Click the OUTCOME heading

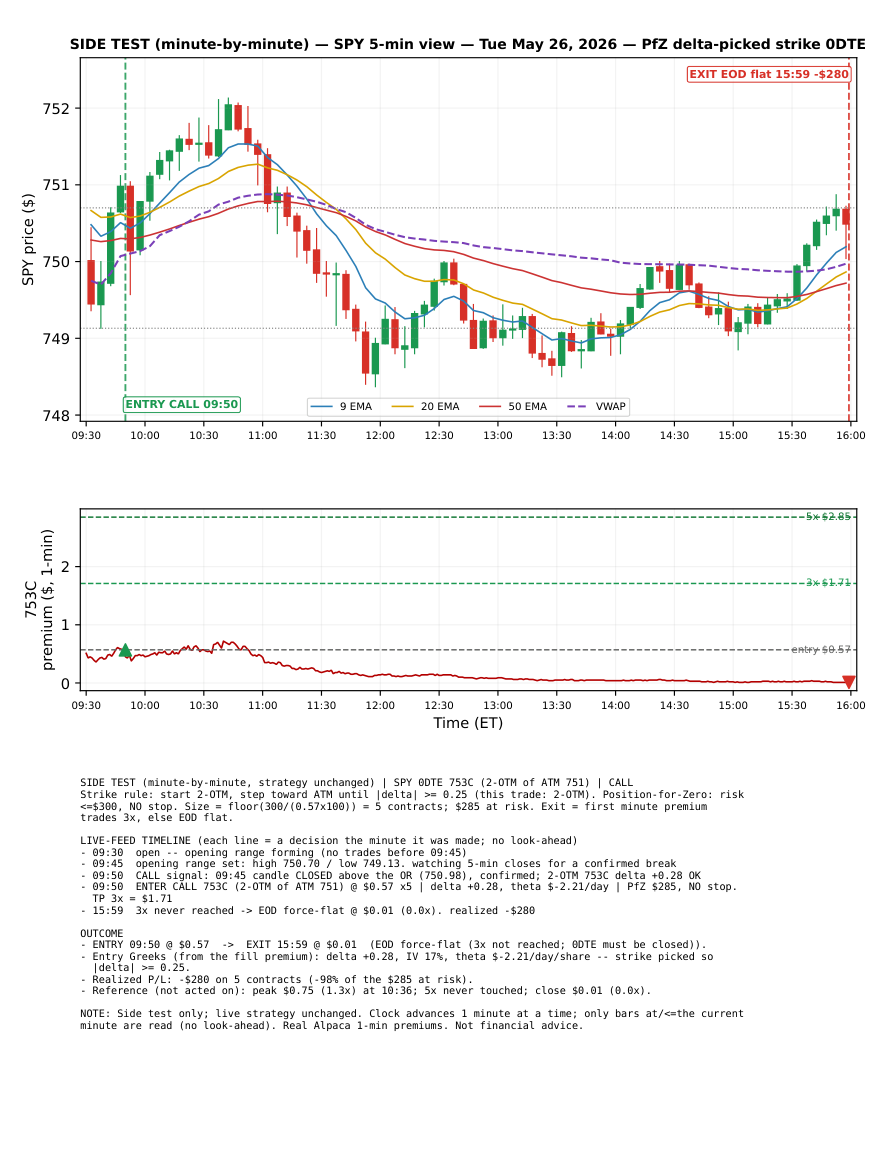102,933
